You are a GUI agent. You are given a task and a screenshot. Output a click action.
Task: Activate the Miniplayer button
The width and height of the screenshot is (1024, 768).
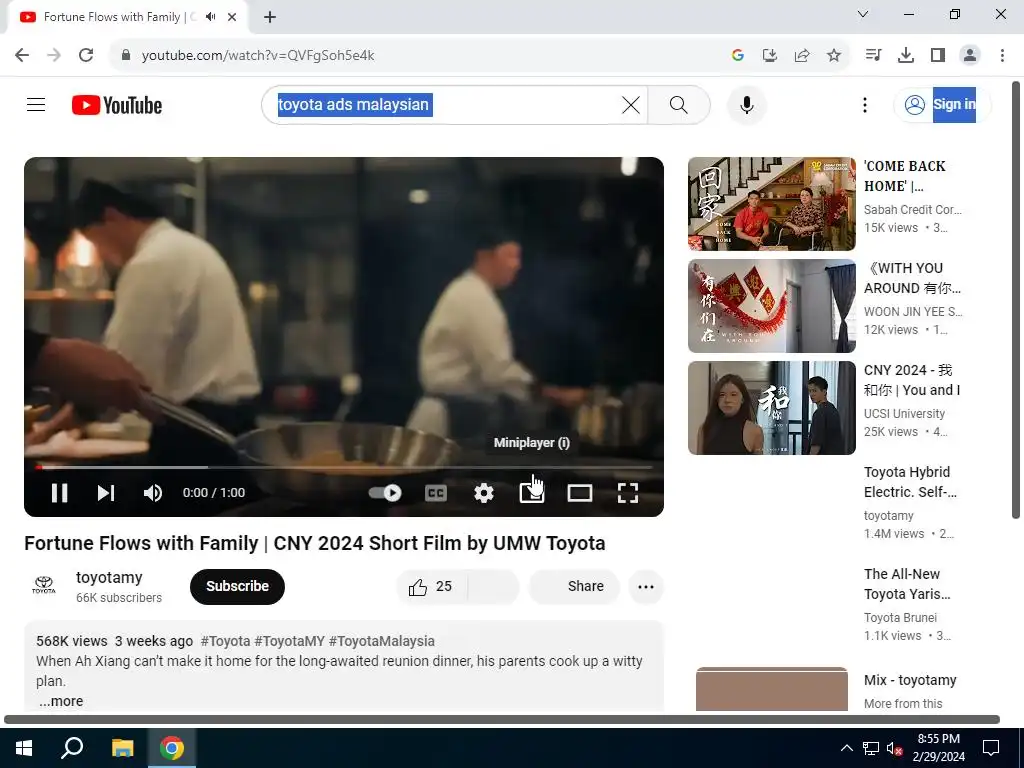point(532,493)
